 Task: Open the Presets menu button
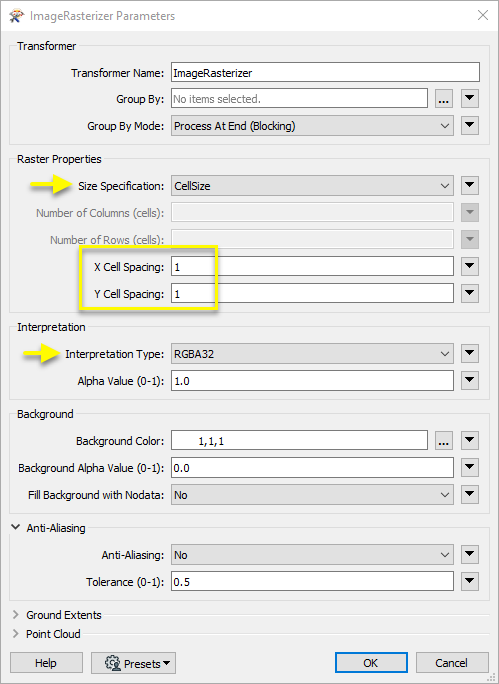click(x=133, y=663)
